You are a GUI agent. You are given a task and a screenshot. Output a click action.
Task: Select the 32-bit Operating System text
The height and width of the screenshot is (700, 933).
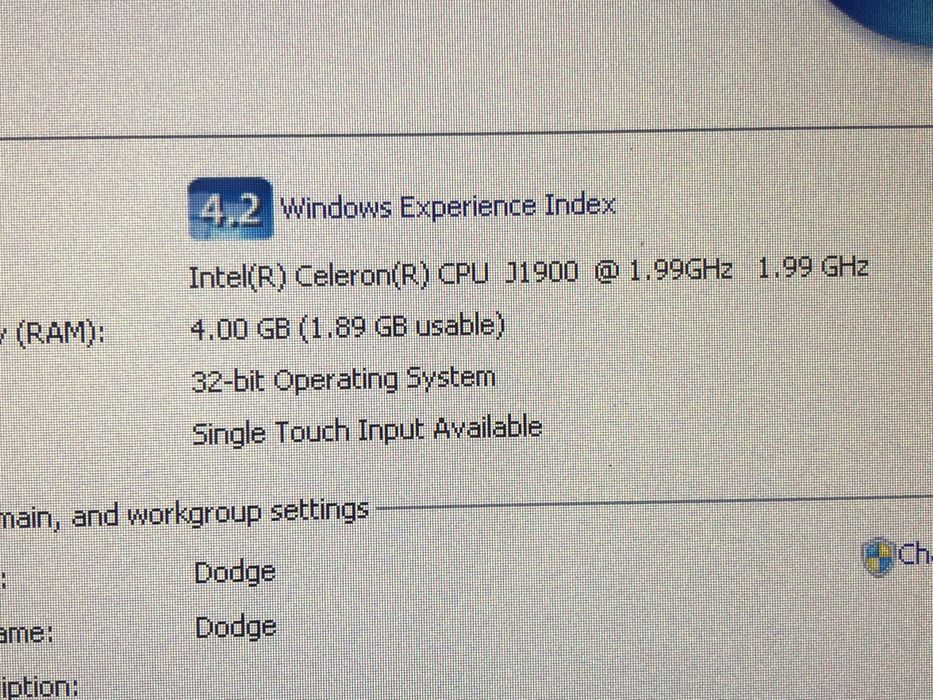pyautogui.click(x=343, y=380)
